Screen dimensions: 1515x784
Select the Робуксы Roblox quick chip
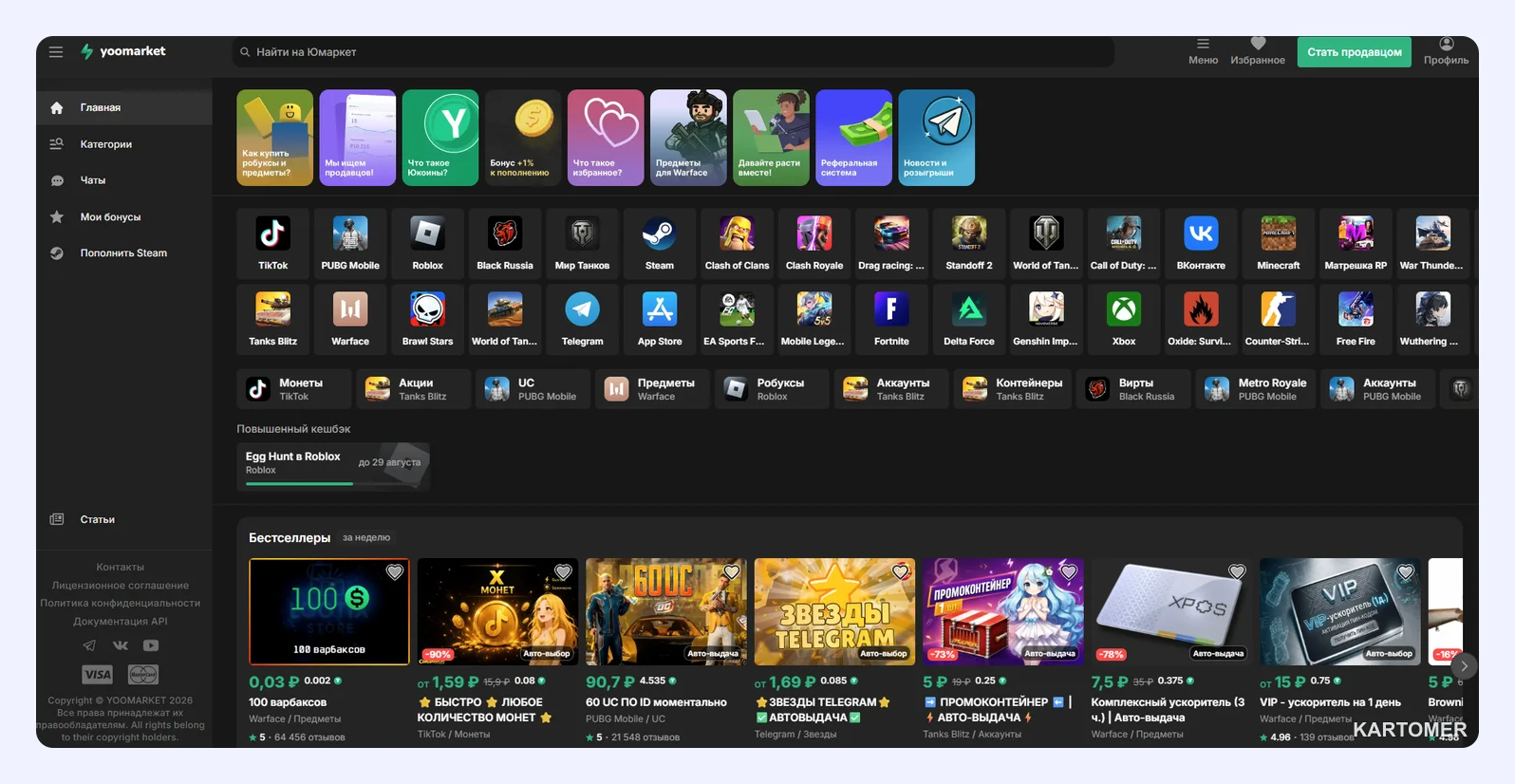[x=770, y=389]
